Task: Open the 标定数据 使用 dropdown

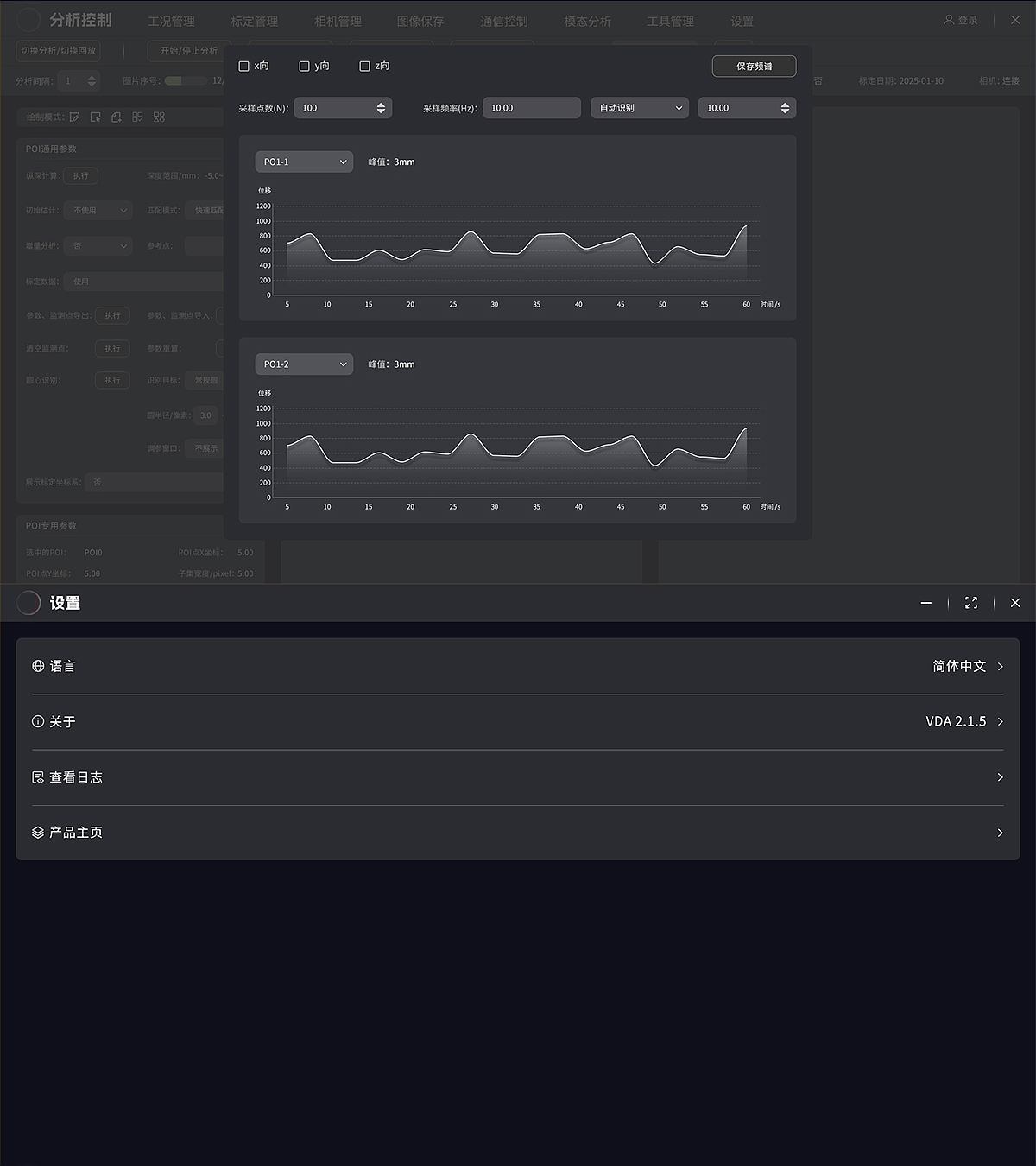Action: tap(144, 282)
